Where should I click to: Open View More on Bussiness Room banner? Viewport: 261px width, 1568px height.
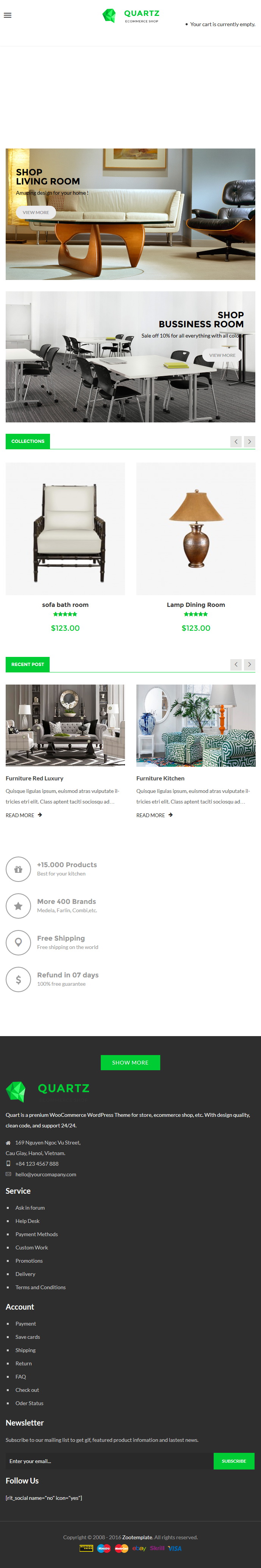pos(222,355)
